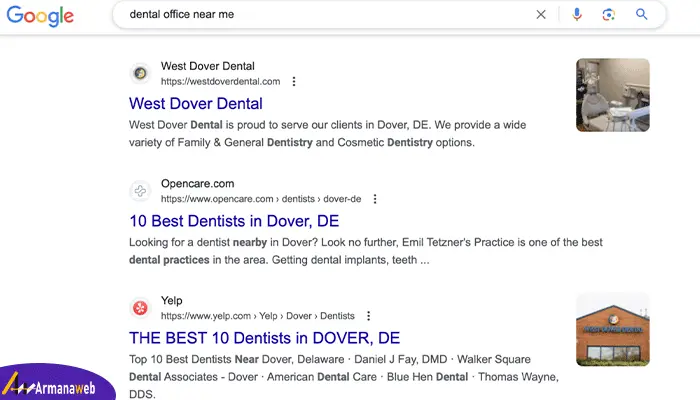
Task: Click the yelp.com Dover Dentists breadcrumb
Action: [258, 316]
